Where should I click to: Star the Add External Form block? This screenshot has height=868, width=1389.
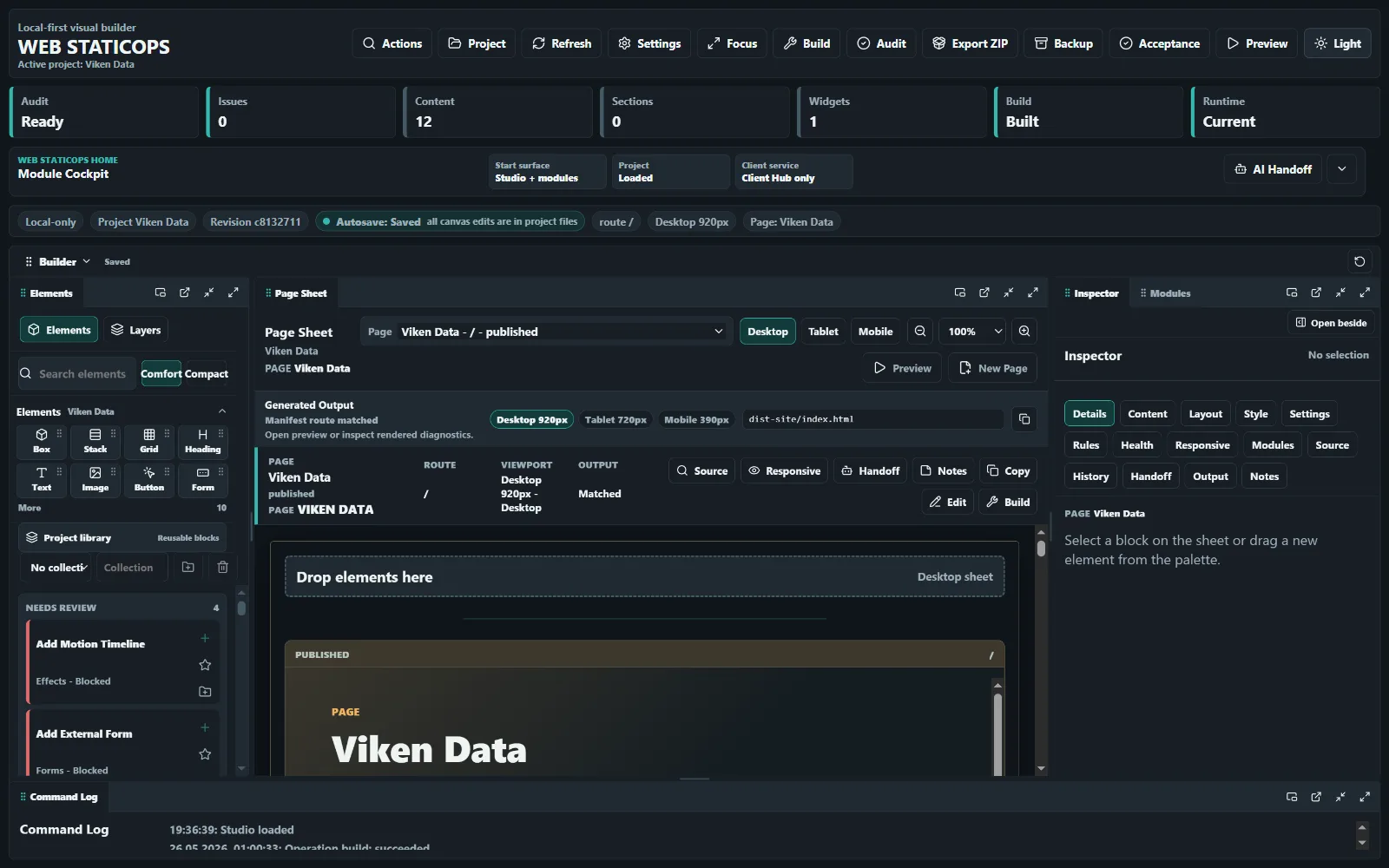[x=205, y=754]
